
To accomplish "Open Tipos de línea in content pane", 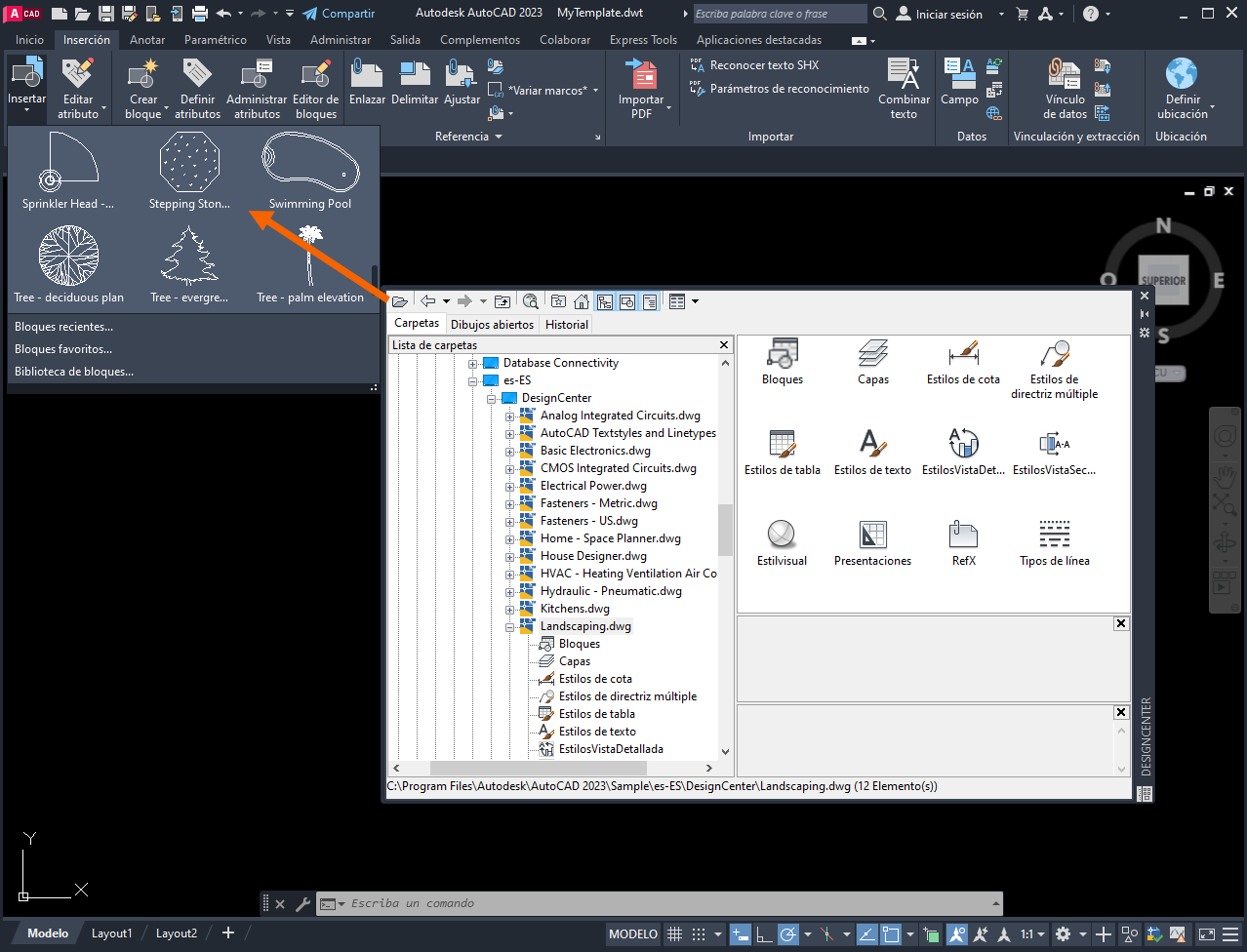I will click(x=1055, y=543).
